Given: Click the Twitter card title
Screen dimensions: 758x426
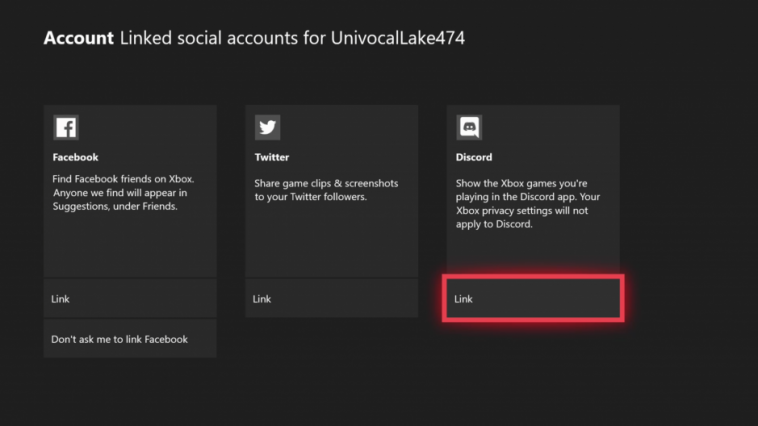Looking at the screenshot, I should click(272, 157).
